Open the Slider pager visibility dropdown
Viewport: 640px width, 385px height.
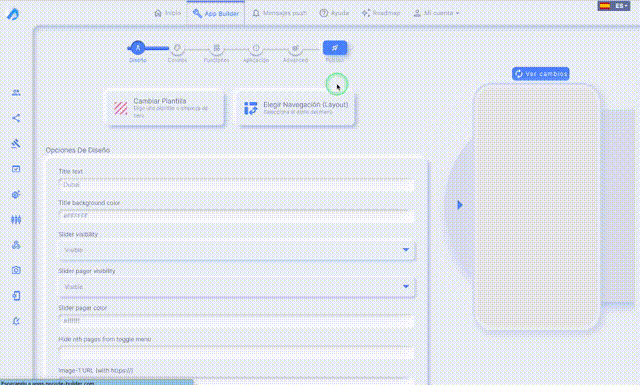[237, 287]
